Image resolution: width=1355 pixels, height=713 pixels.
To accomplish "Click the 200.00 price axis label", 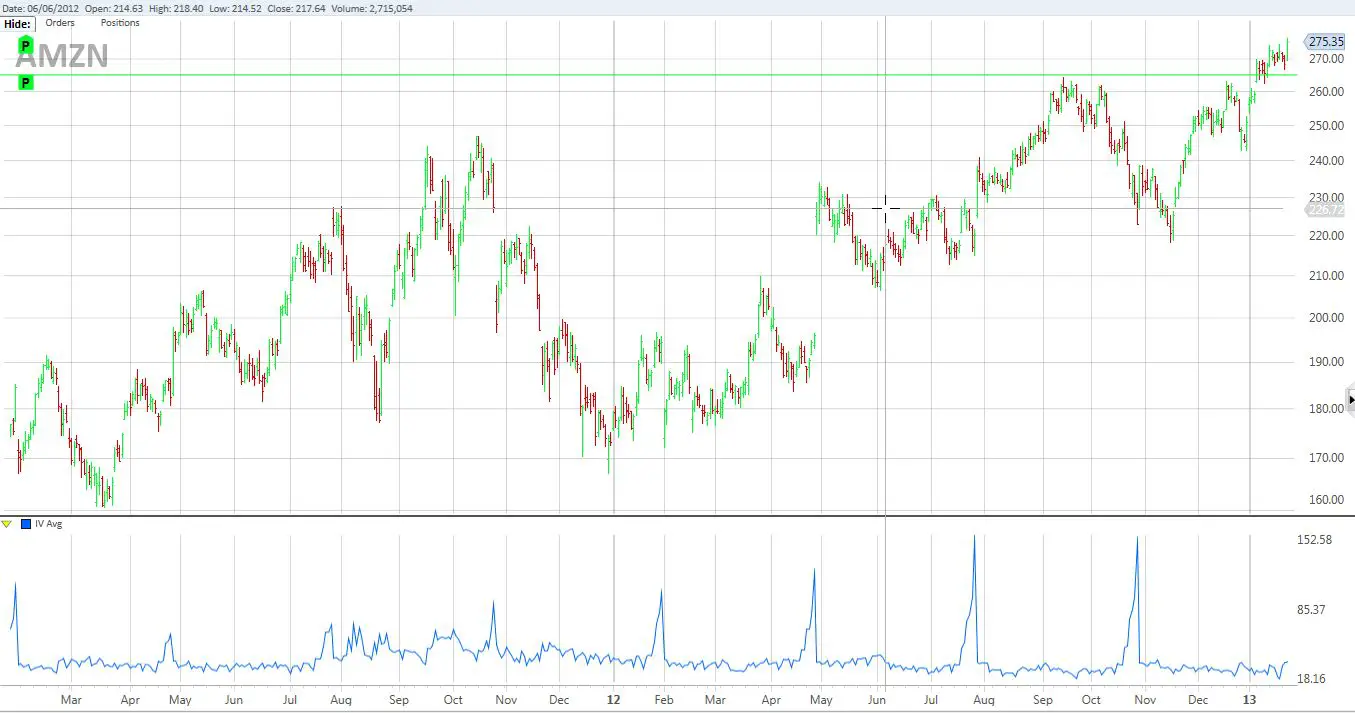I will coord(1327,318).
